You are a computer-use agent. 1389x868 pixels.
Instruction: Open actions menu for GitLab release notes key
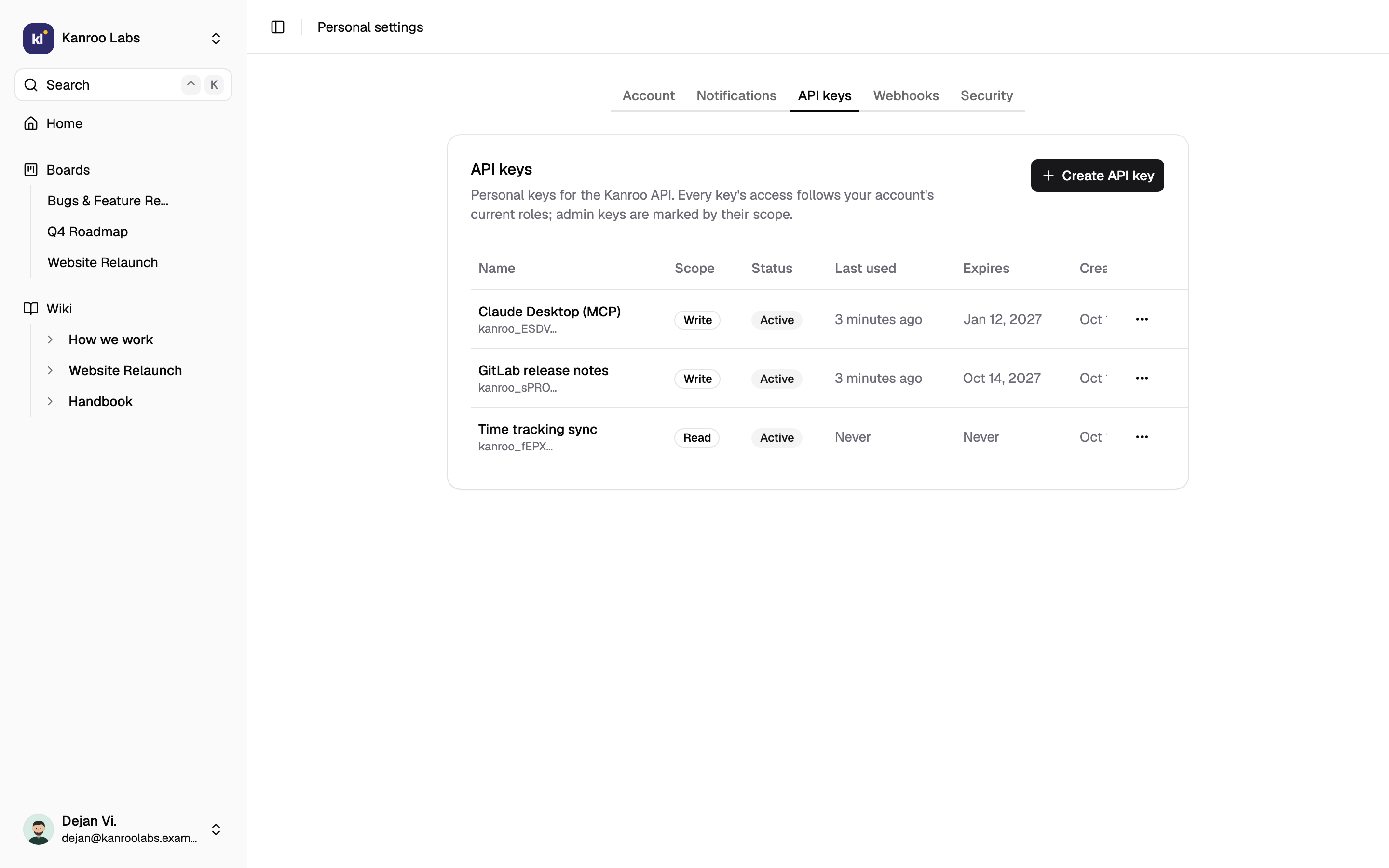pyautogui.click(x=1142, y=379)
